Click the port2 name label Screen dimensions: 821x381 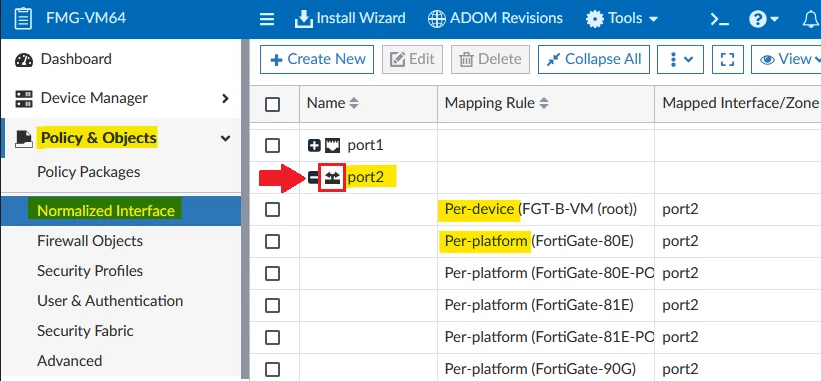pyautogui.click(x=365, y=178)
